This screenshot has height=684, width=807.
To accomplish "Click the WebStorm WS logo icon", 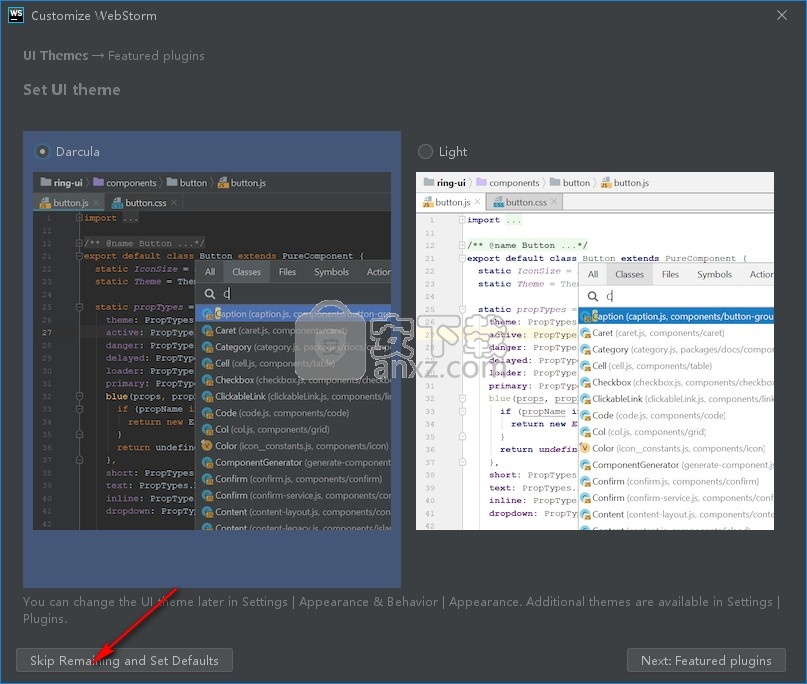I will click(16, 15).
